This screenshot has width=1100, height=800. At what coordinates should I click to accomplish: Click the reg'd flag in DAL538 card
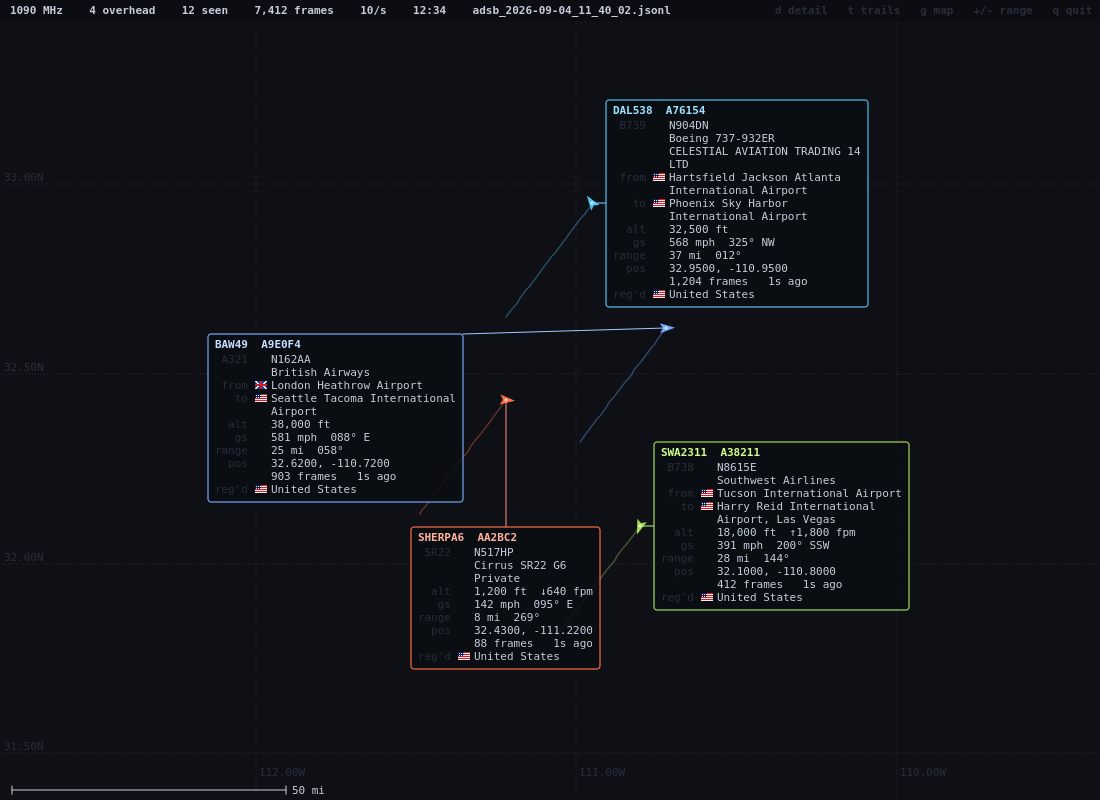[x=659, y=295]
